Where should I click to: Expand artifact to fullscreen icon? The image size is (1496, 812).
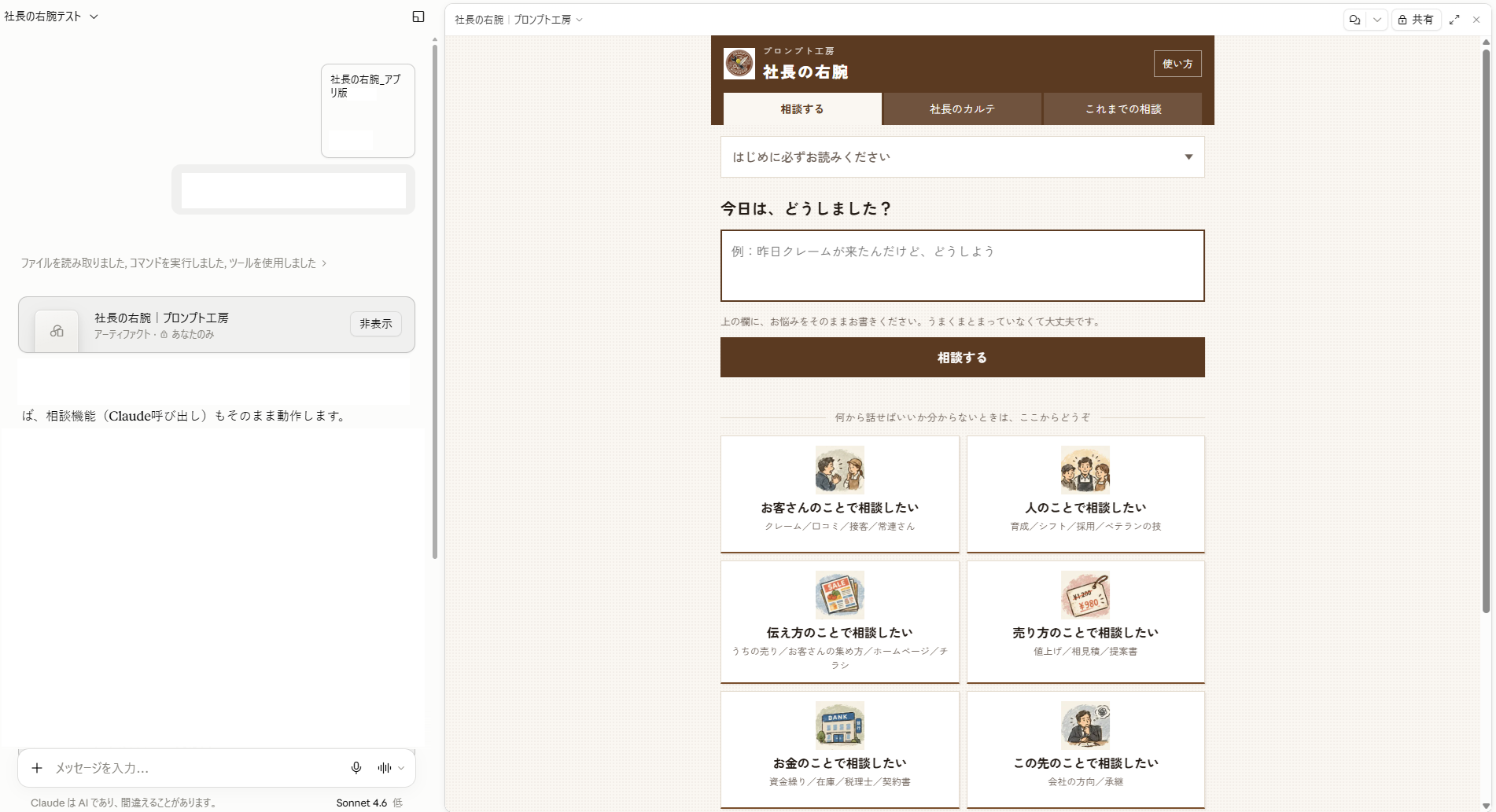(1454, 20)
